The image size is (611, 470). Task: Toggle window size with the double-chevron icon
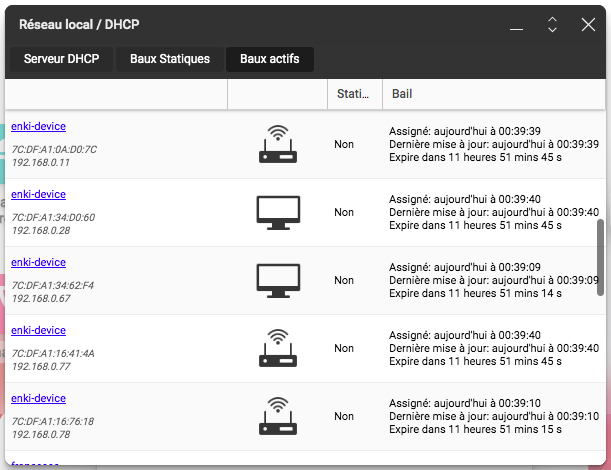point(552,25)
